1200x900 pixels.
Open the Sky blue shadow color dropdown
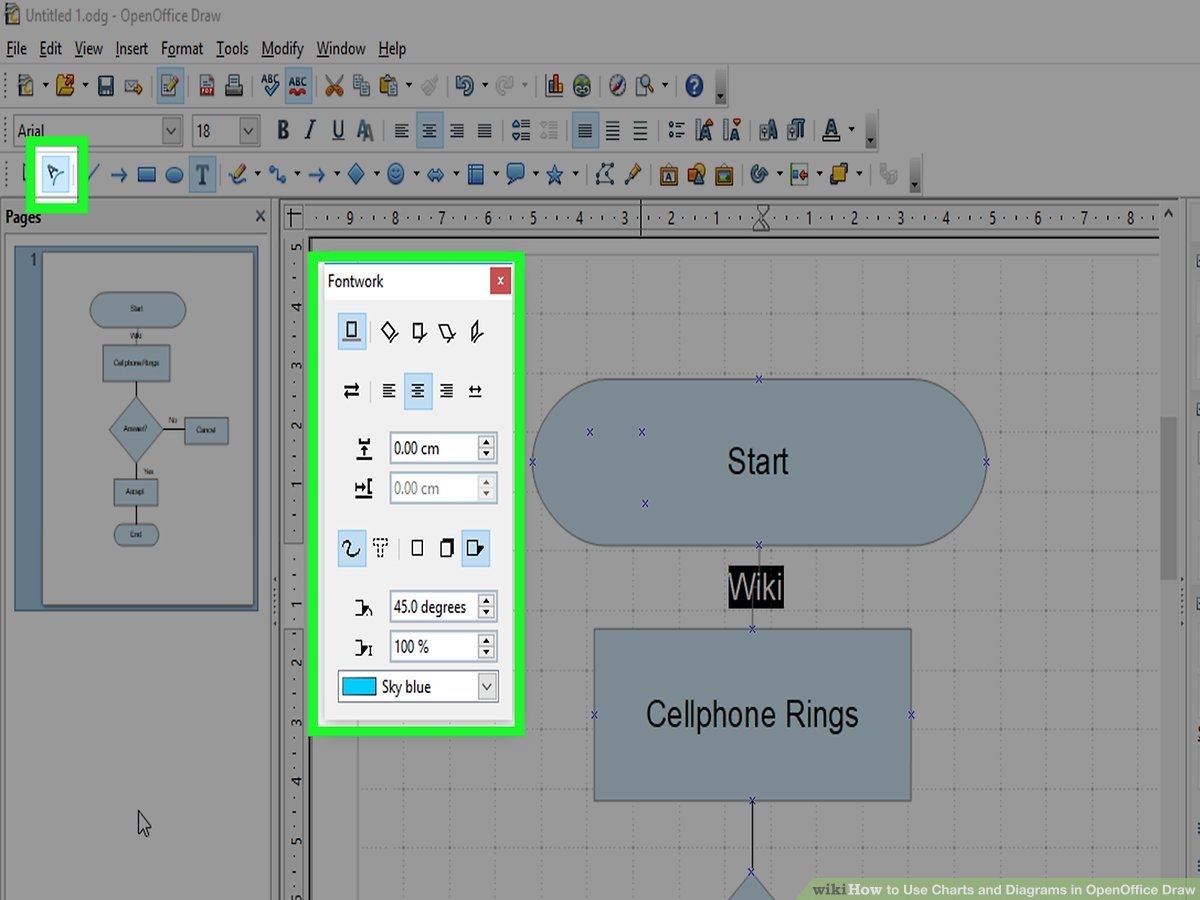(x=487, y=687)
